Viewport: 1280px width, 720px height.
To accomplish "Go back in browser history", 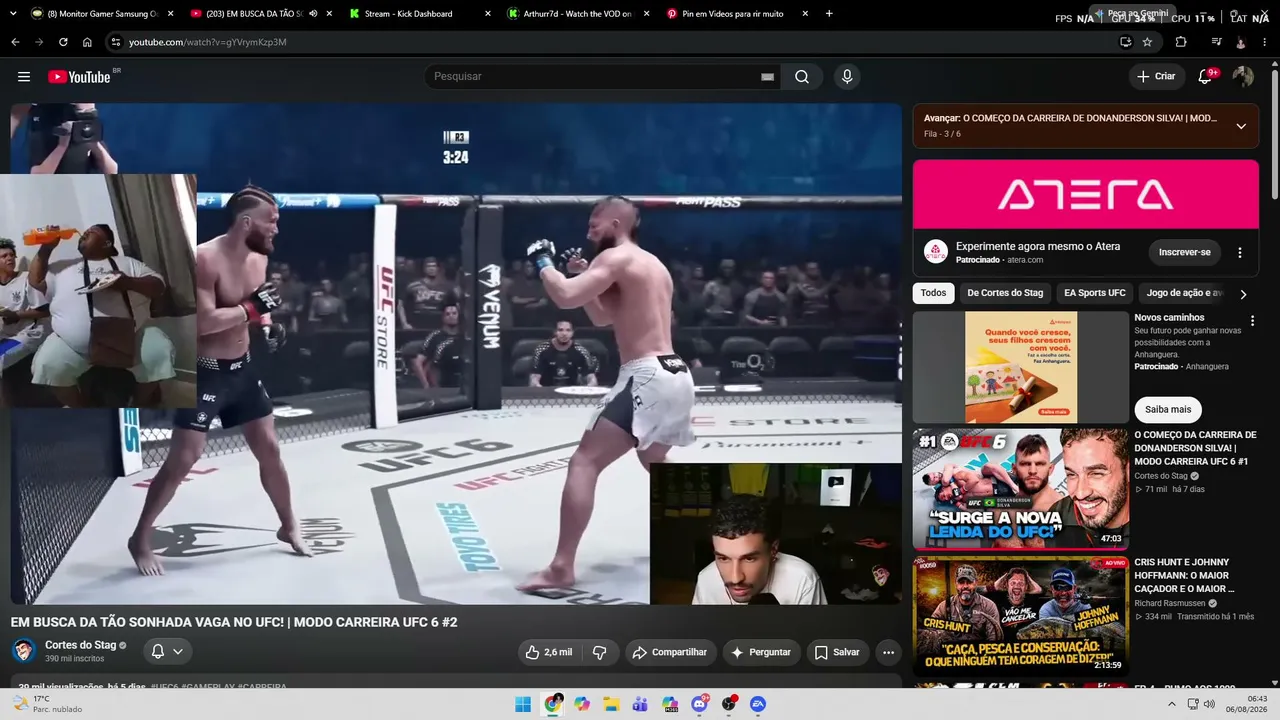I will (15, 42).
